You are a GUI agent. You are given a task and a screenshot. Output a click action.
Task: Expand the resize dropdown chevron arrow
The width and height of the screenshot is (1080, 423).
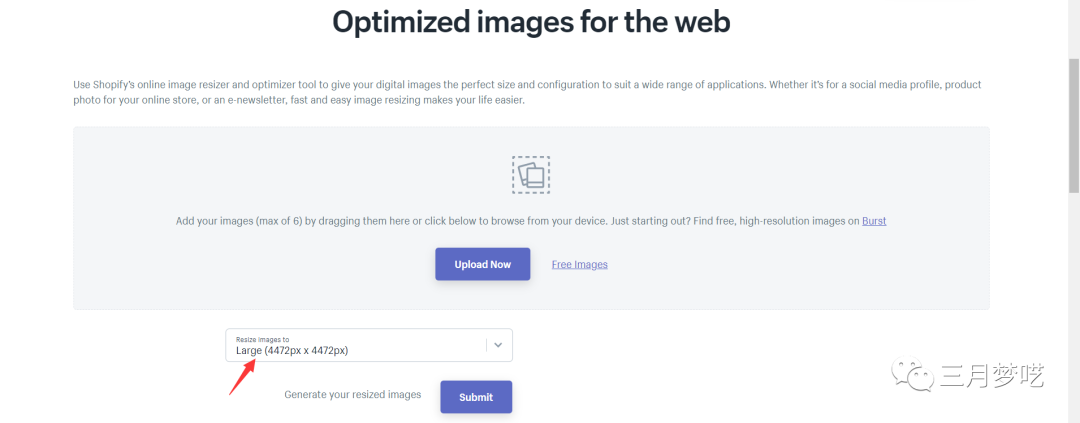coord(499,345)
